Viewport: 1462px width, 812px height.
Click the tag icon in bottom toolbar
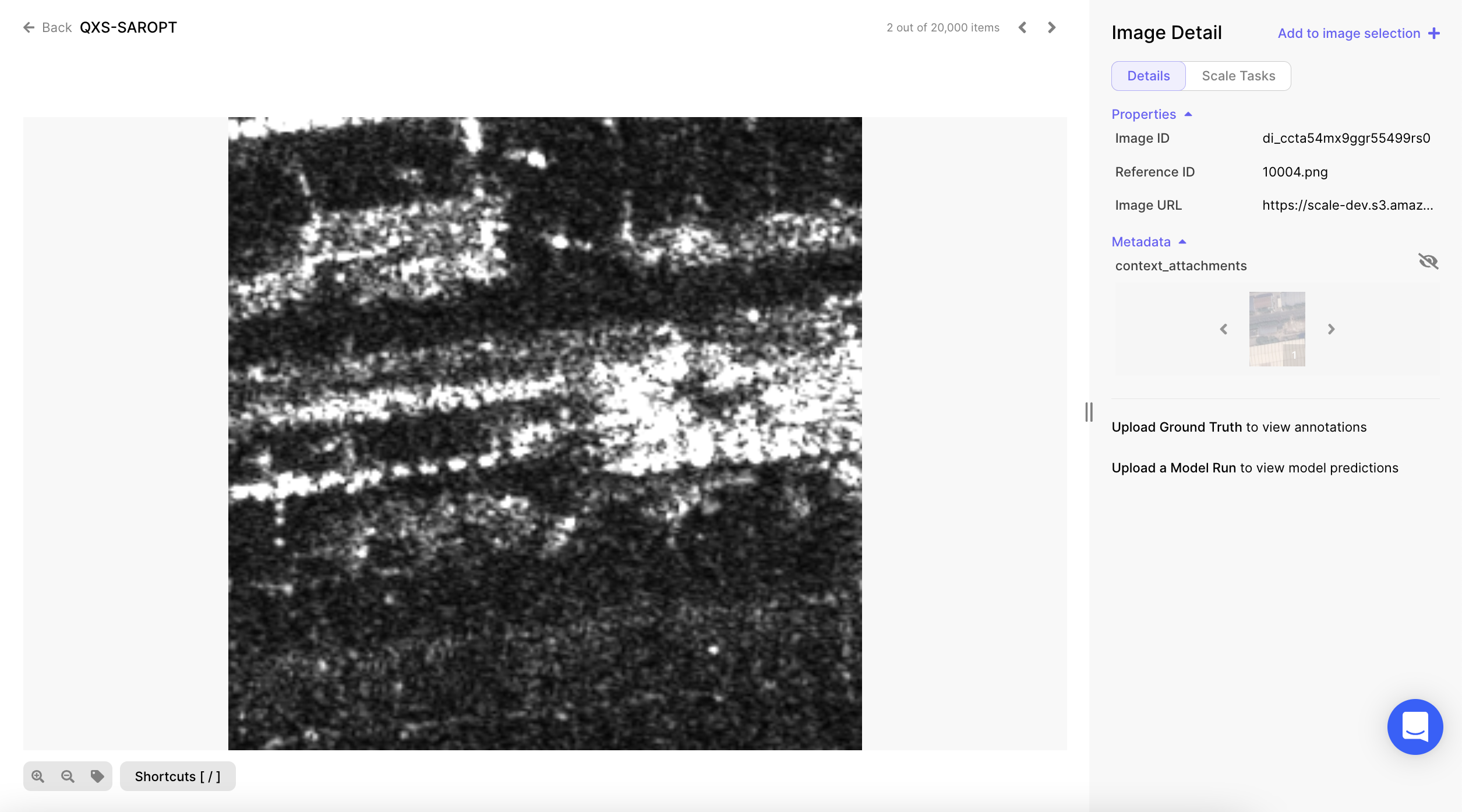coord(97,776)
